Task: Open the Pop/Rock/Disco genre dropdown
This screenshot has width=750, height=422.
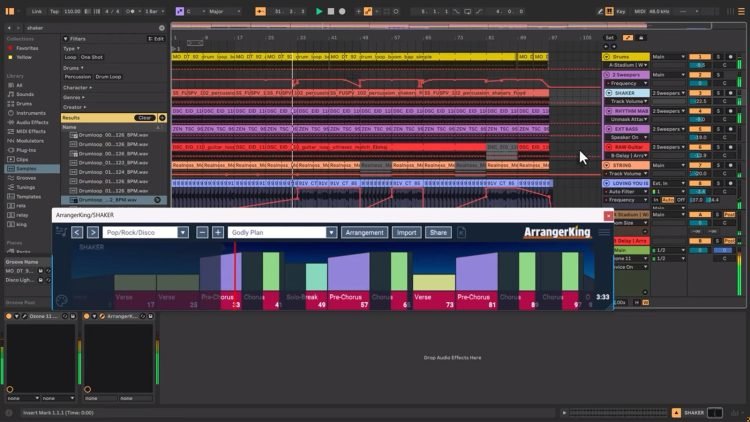Action: 147,233
